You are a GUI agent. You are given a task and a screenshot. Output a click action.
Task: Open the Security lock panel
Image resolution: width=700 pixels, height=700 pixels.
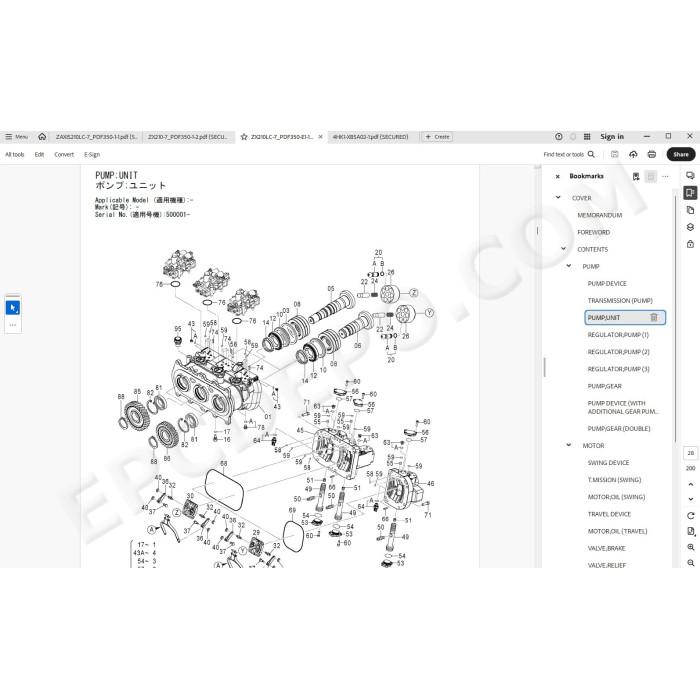pos(690,244)
